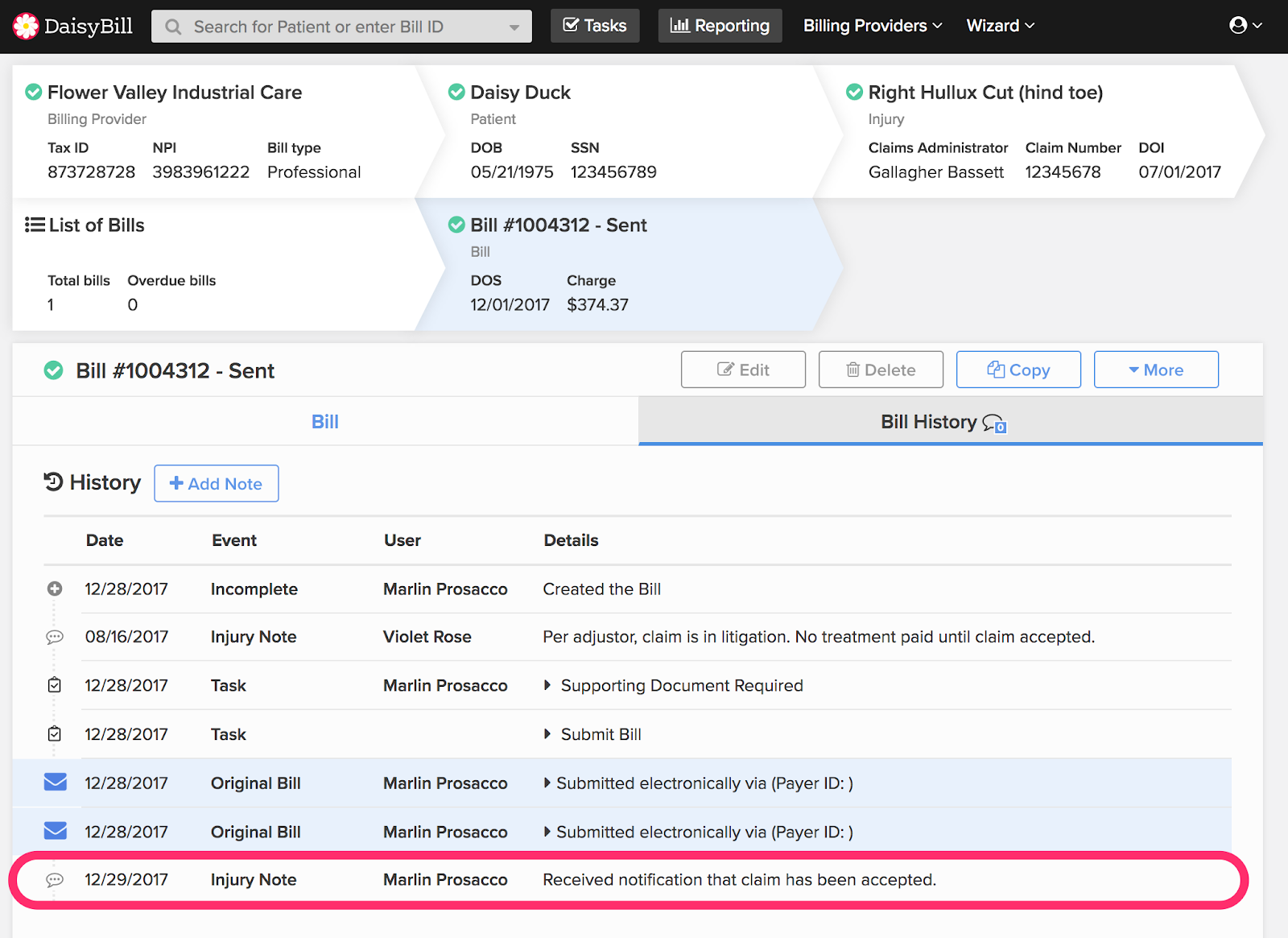Click the SSN value 123456789
Image resolution: width=1288 pixels, height=938 pixels.
[614, 171]
